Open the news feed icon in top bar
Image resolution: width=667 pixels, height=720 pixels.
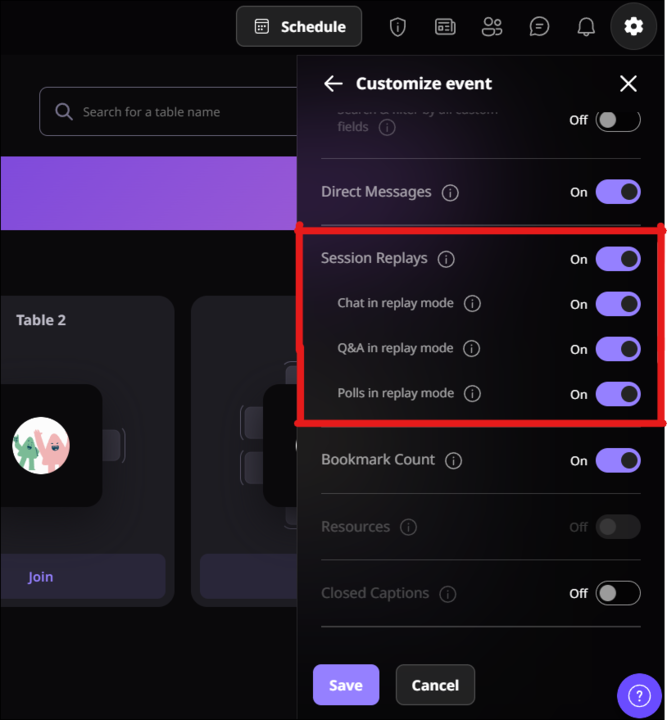click(445, 27)
